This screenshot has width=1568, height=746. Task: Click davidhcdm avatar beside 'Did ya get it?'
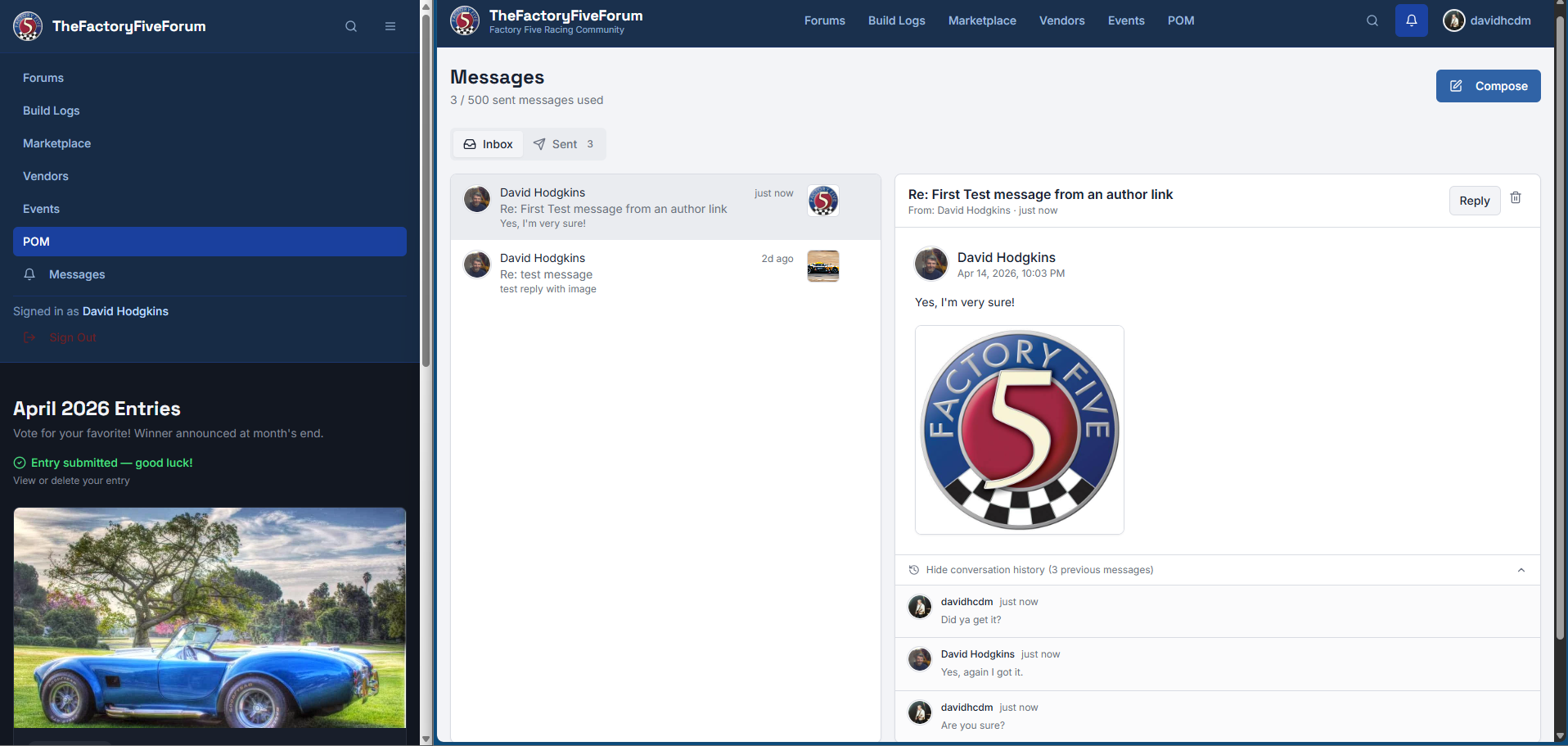pos(920,607)
